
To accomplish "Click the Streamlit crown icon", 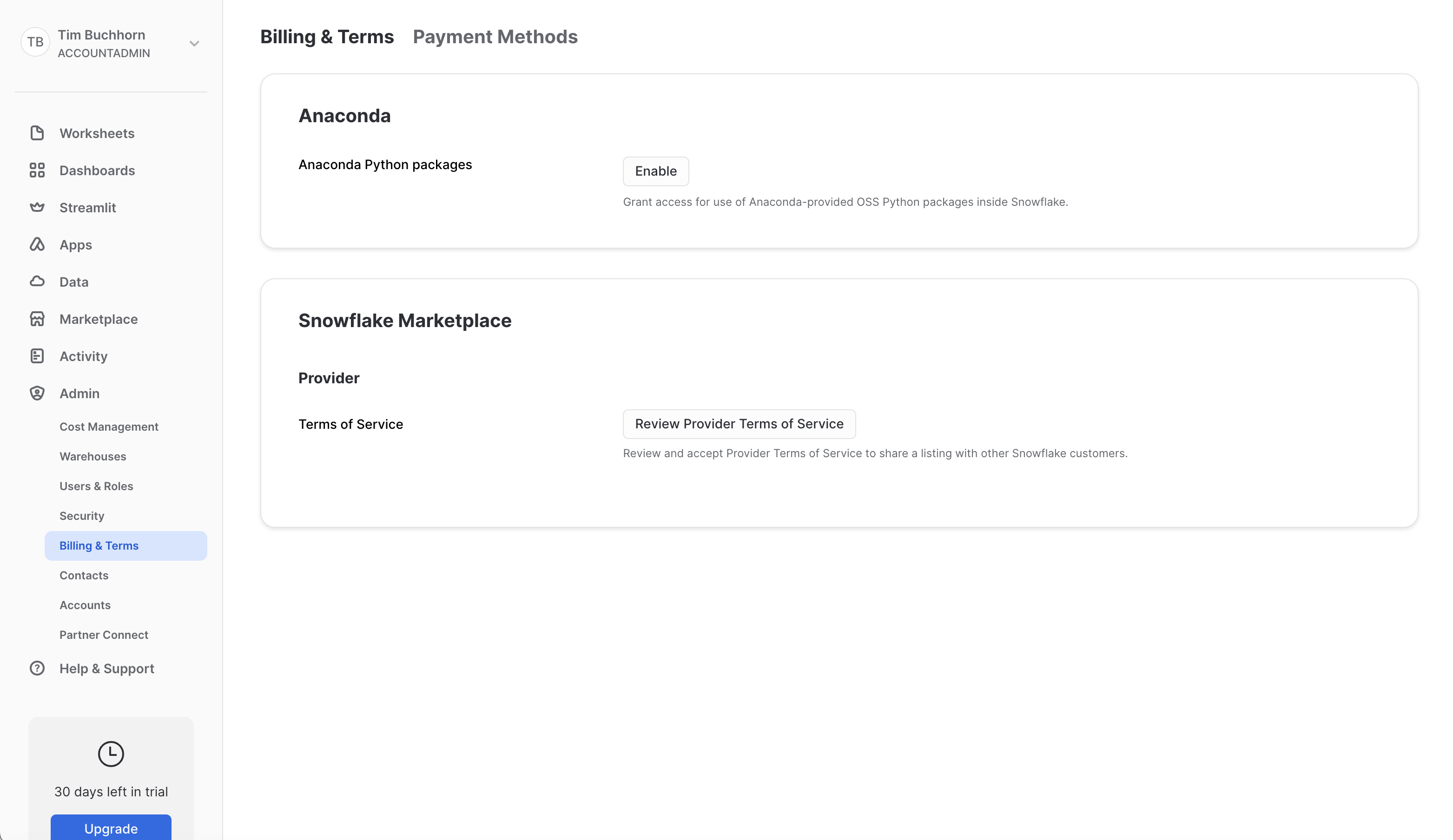I will [x=37, y=207].
